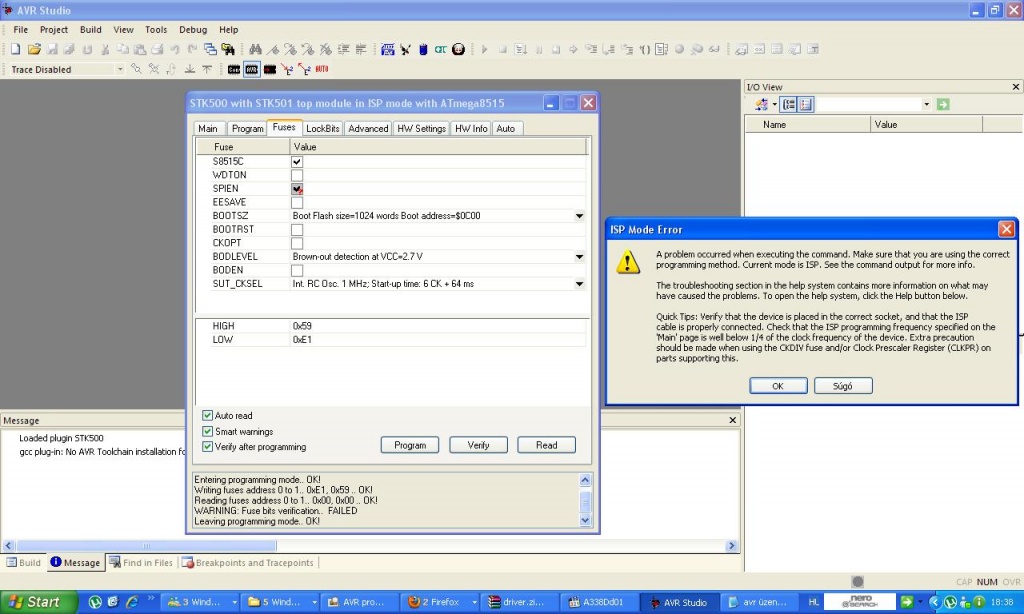The image size is (1024, 614).
Task: Switch to the Program tab
Action: (x=247, y=129)
